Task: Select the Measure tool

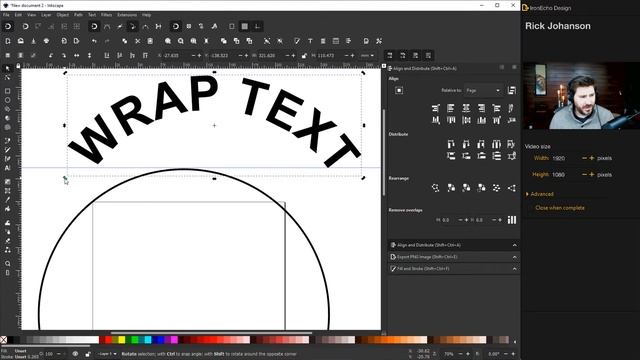Action: (x=7, y=273)
